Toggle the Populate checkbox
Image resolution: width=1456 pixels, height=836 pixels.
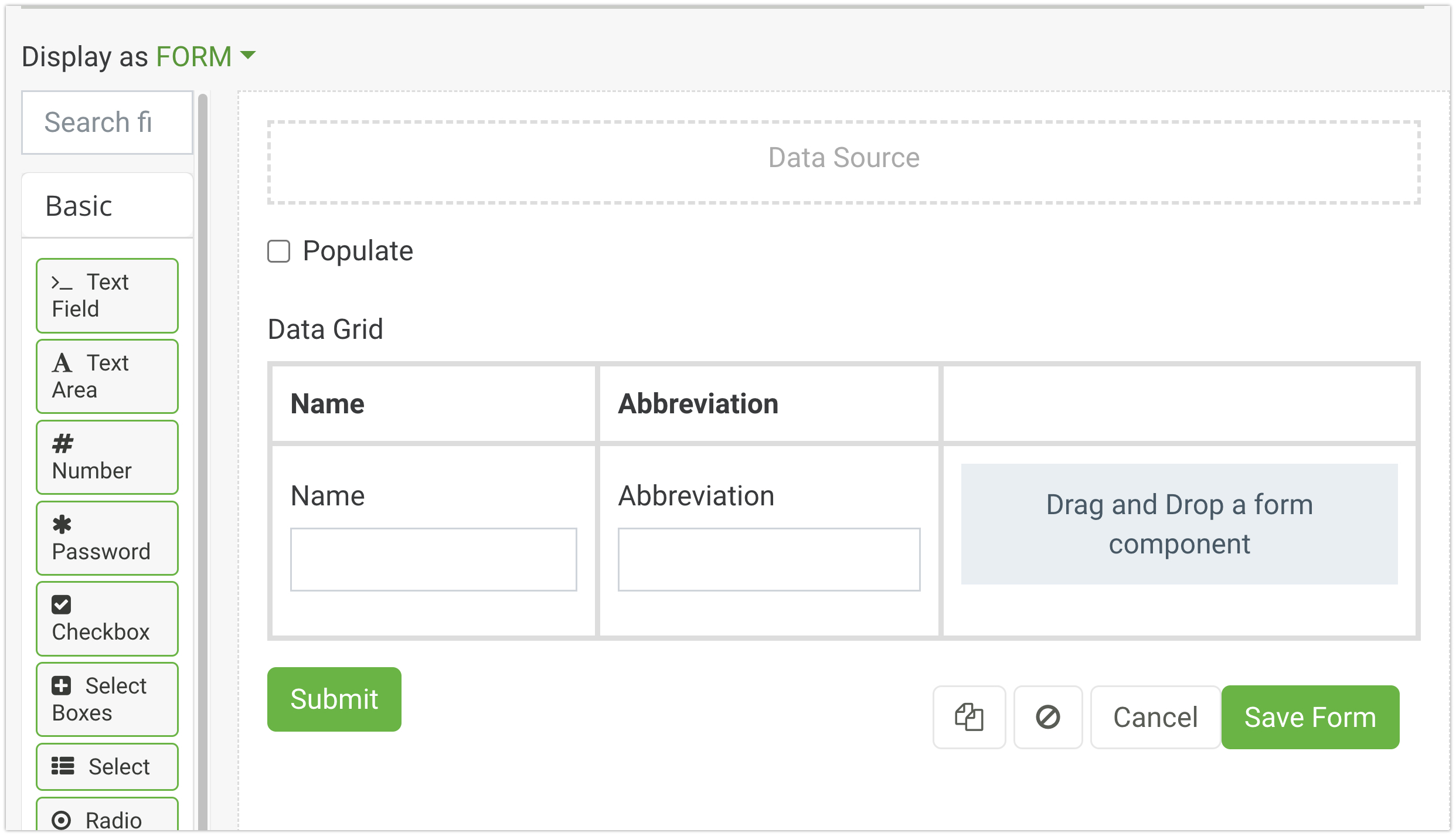pyautogui.click(x=279, y=252)
